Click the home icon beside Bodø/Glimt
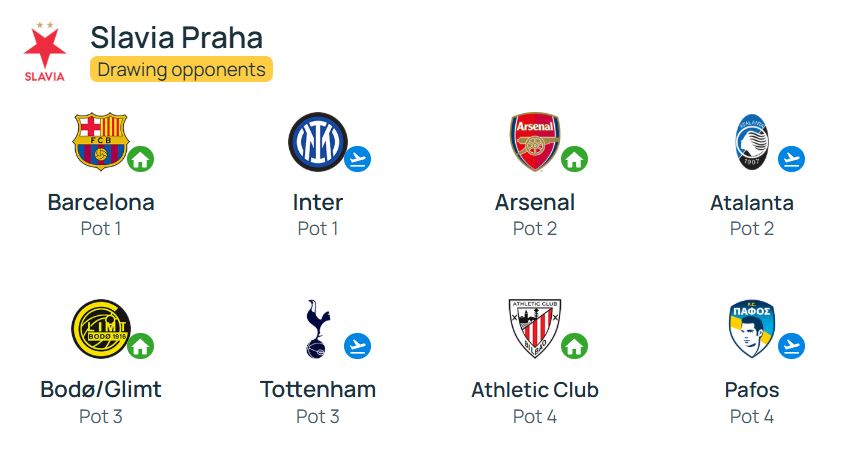The image size is (847, 460). (140, 346)
